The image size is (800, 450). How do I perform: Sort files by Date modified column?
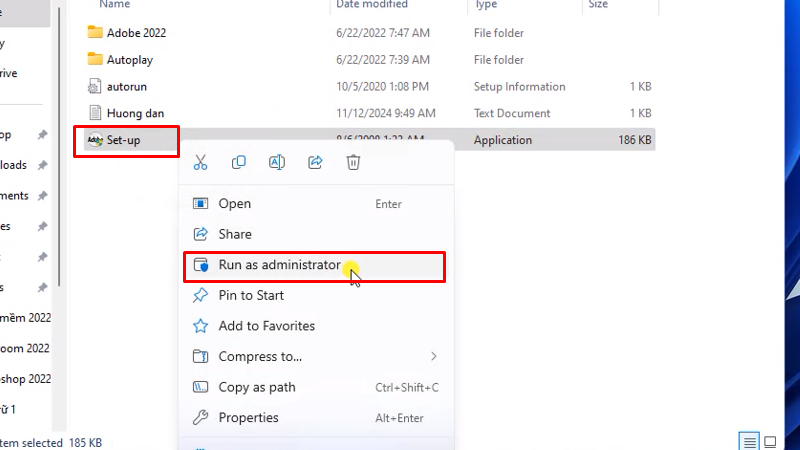coord(373,5)
